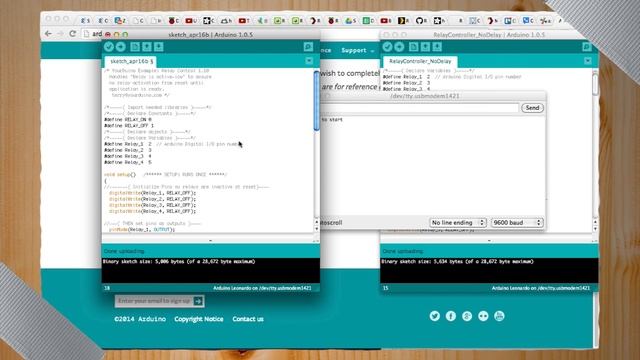Click the '©2014 Arduino' footer text
The width and height of the screenshot is (640, 360).
pos(140,319)
